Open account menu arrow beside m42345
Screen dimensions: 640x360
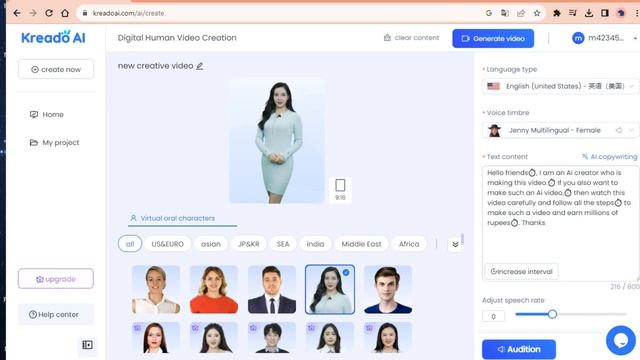click(635, 38)
